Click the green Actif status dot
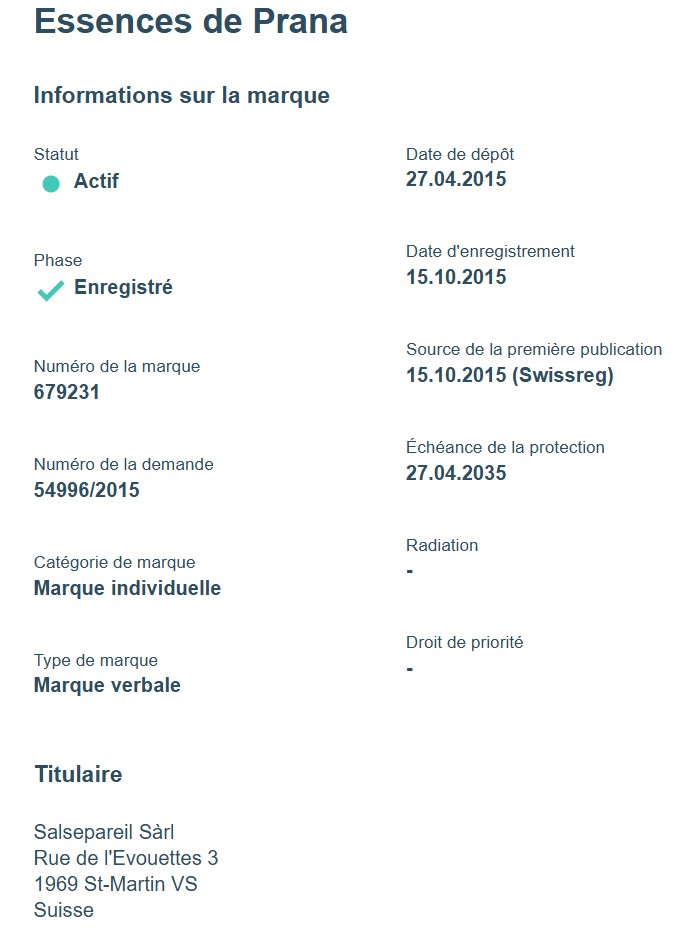This screenshot has height=931, width=684. point(51,184)
